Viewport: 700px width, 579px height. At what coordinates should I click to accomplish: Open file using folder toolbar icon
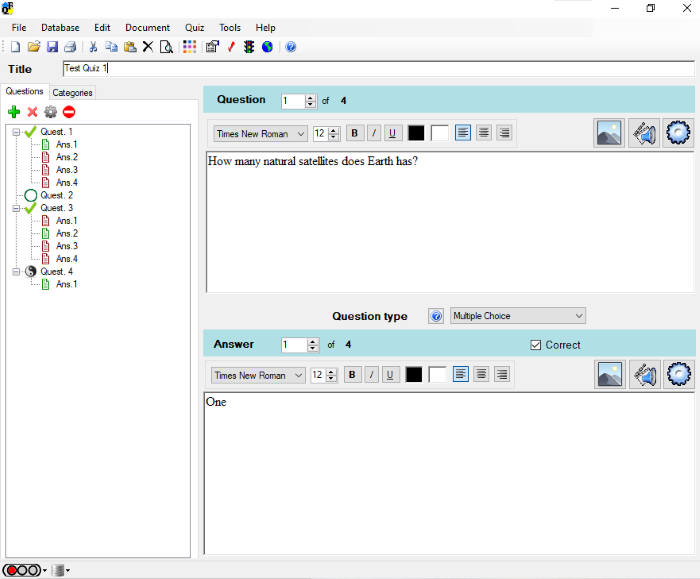(34, 47)
